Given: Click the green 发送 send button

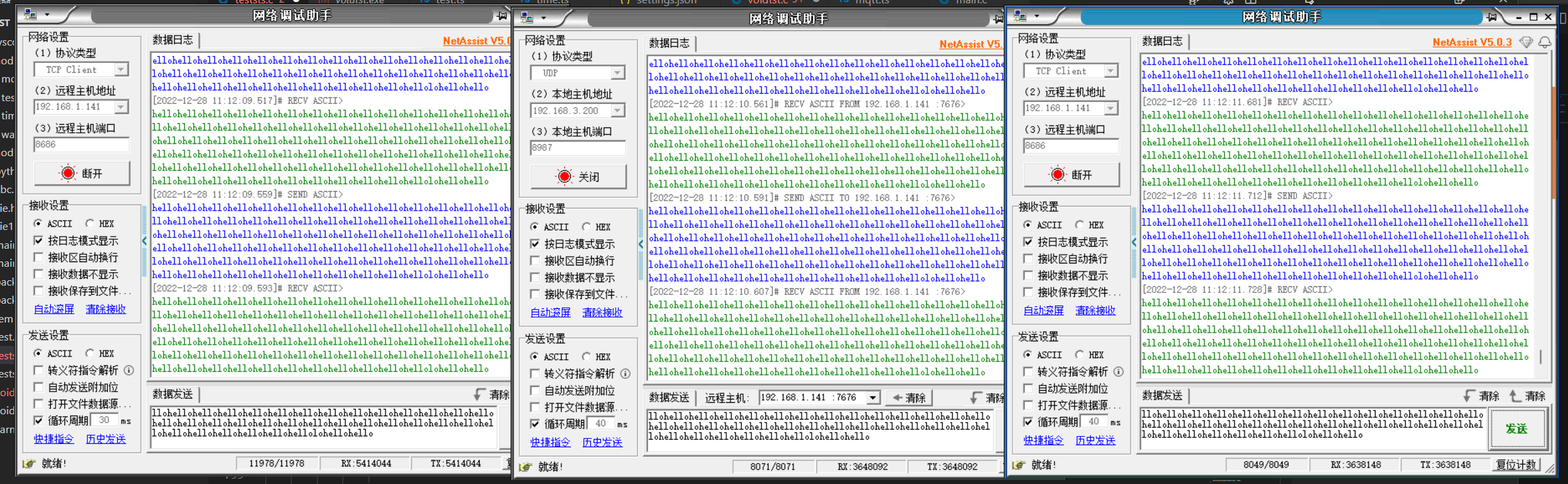Looking at the screenshot, I should click(x=1516, y=429).
